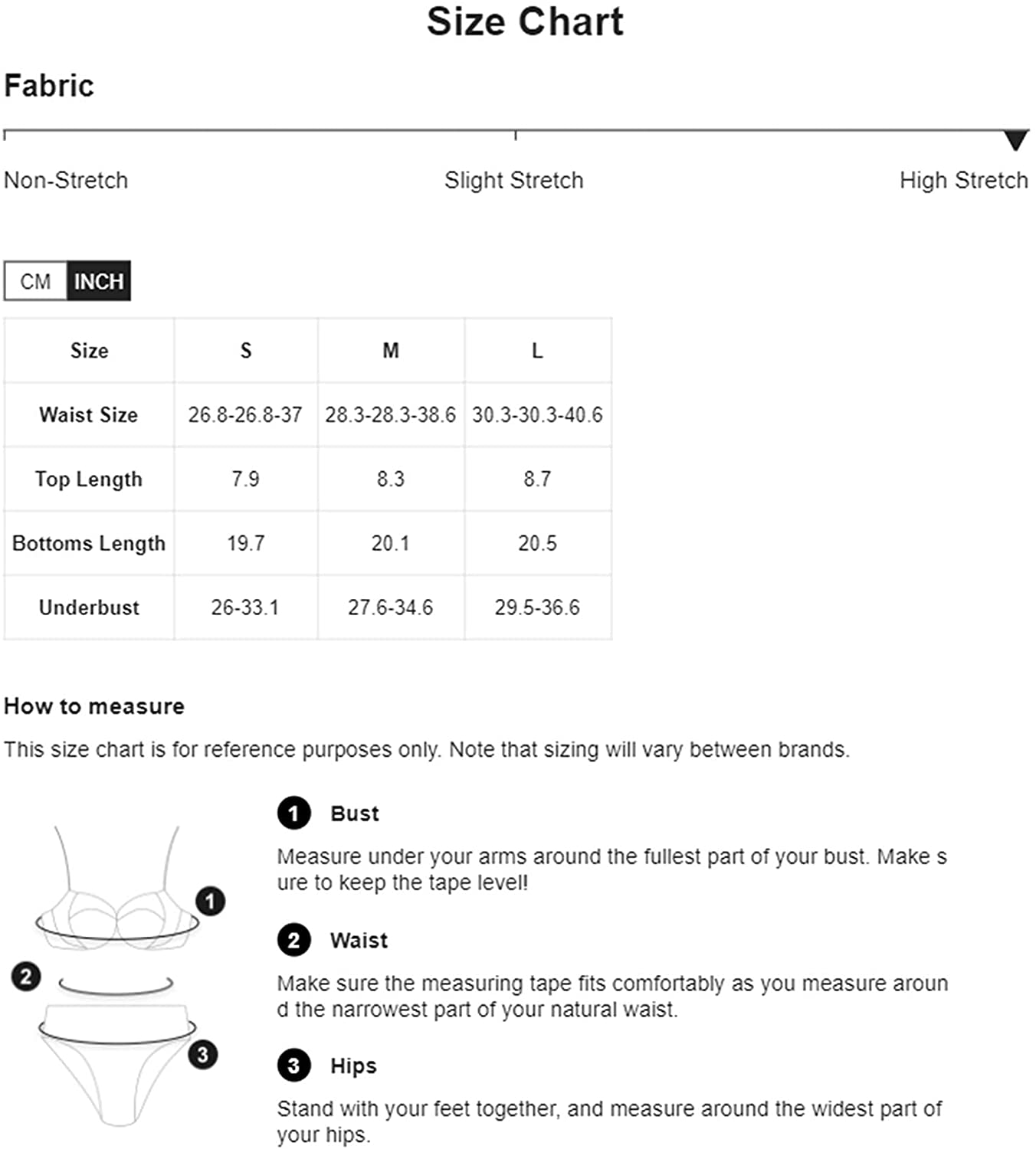
Task: Click the Waist Size row label
Action: pyautogui.click(x=89, y=415)
